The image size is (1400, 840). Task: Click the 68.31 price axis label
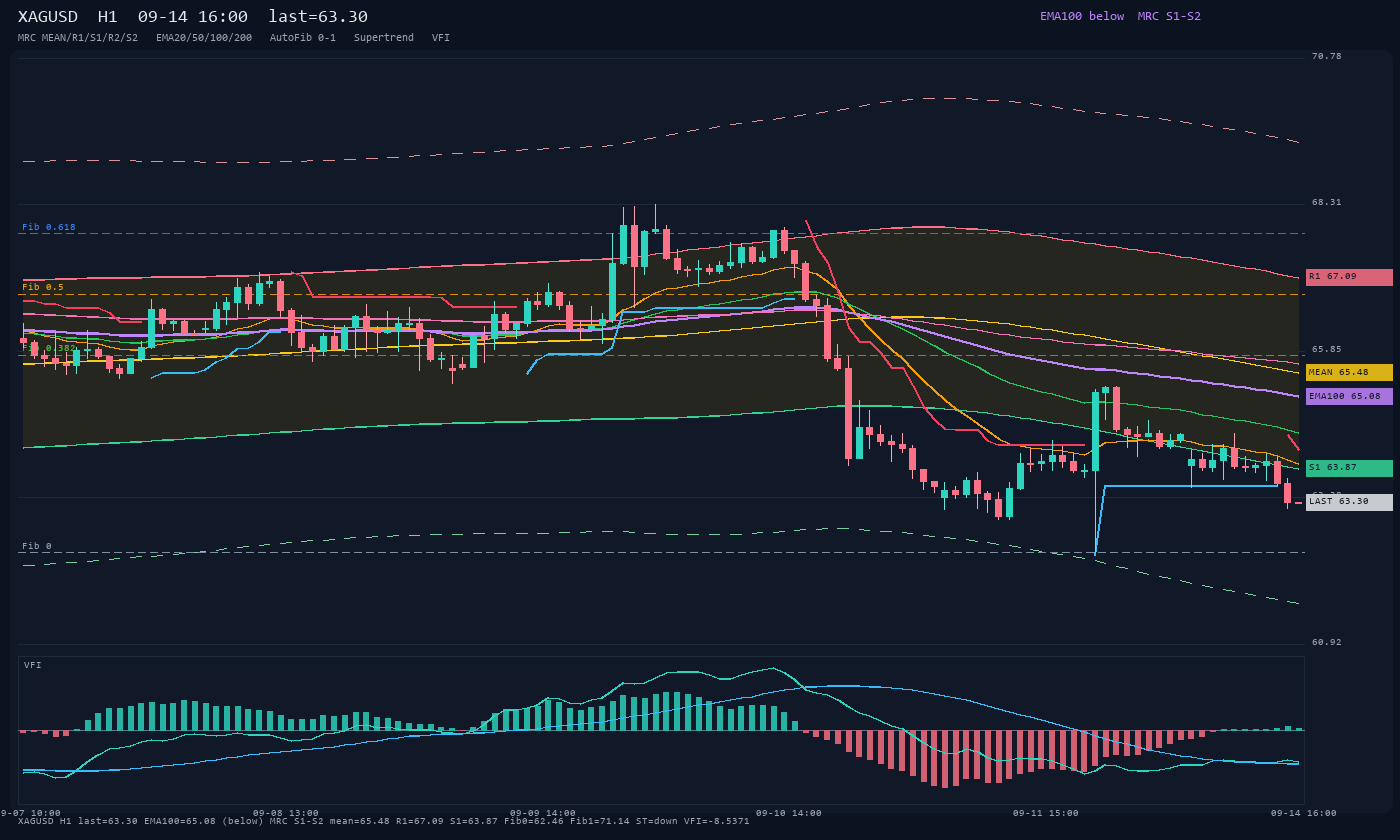[1327, 202]
